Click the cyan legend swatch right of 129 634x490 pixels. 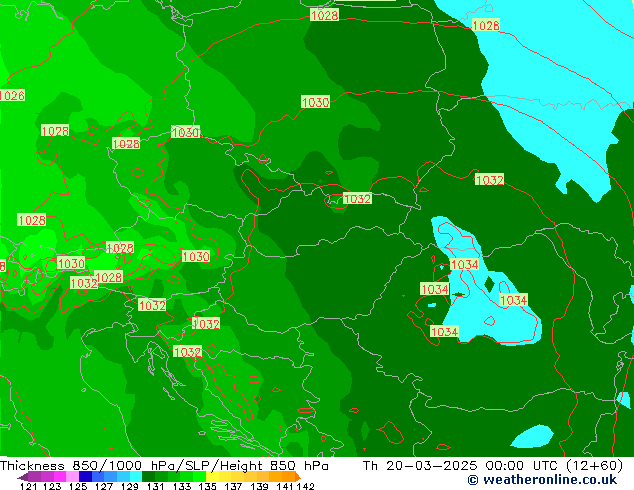pos(136,476)
